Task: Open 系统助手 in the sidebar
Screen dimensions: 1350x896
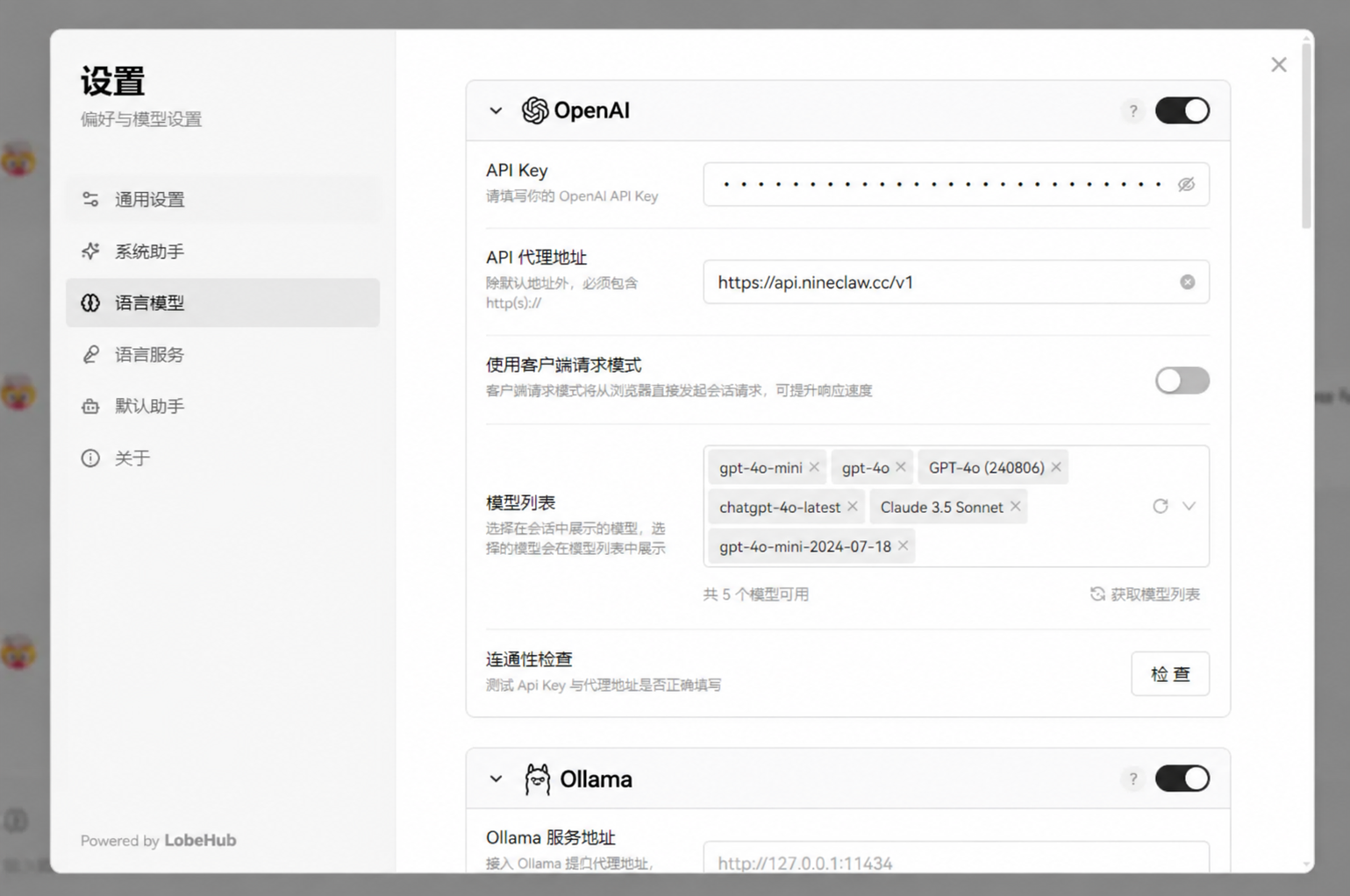Action: click(x=223, y=252)
